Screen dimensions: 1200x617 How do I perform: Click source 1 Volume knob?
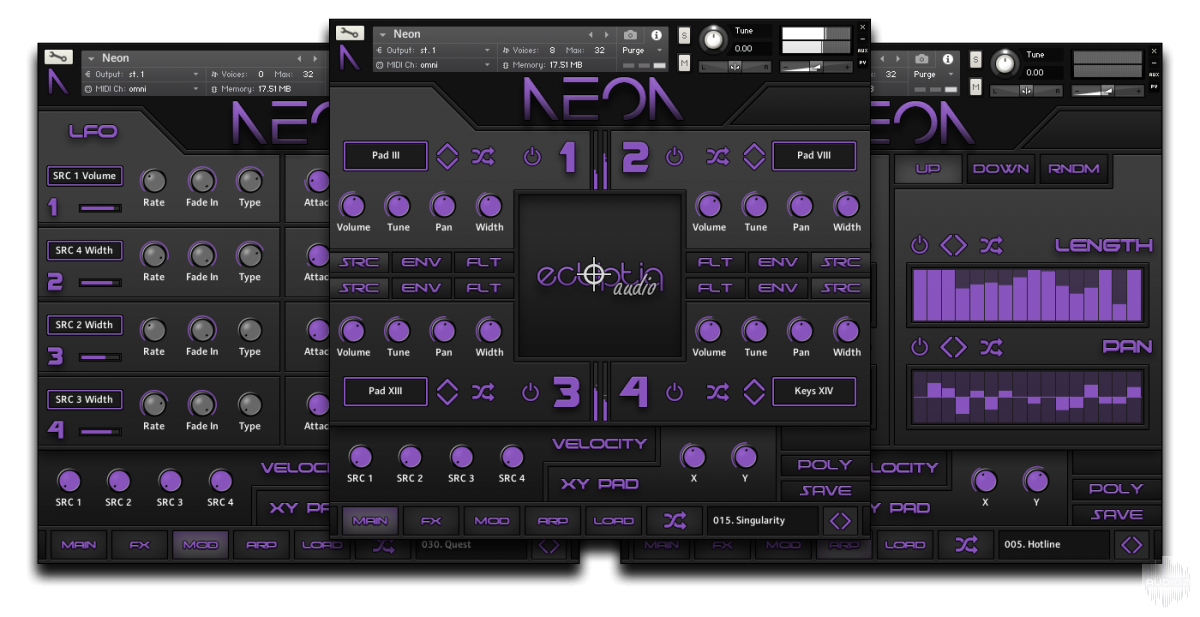tap(353, 206)
